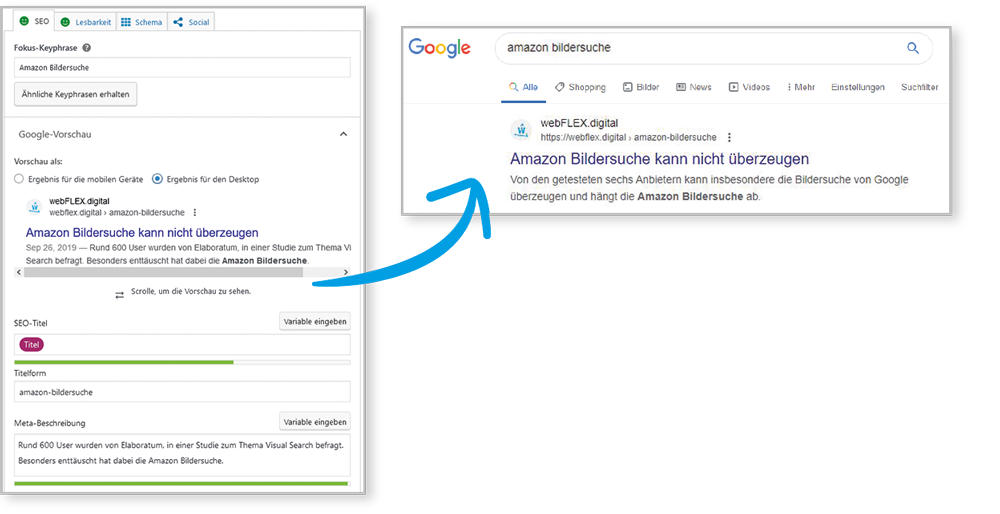Open three-dot menu beside Google result URL
Image resolution: width=1000 pixels, height=514 pixels.
click(730, 137)
